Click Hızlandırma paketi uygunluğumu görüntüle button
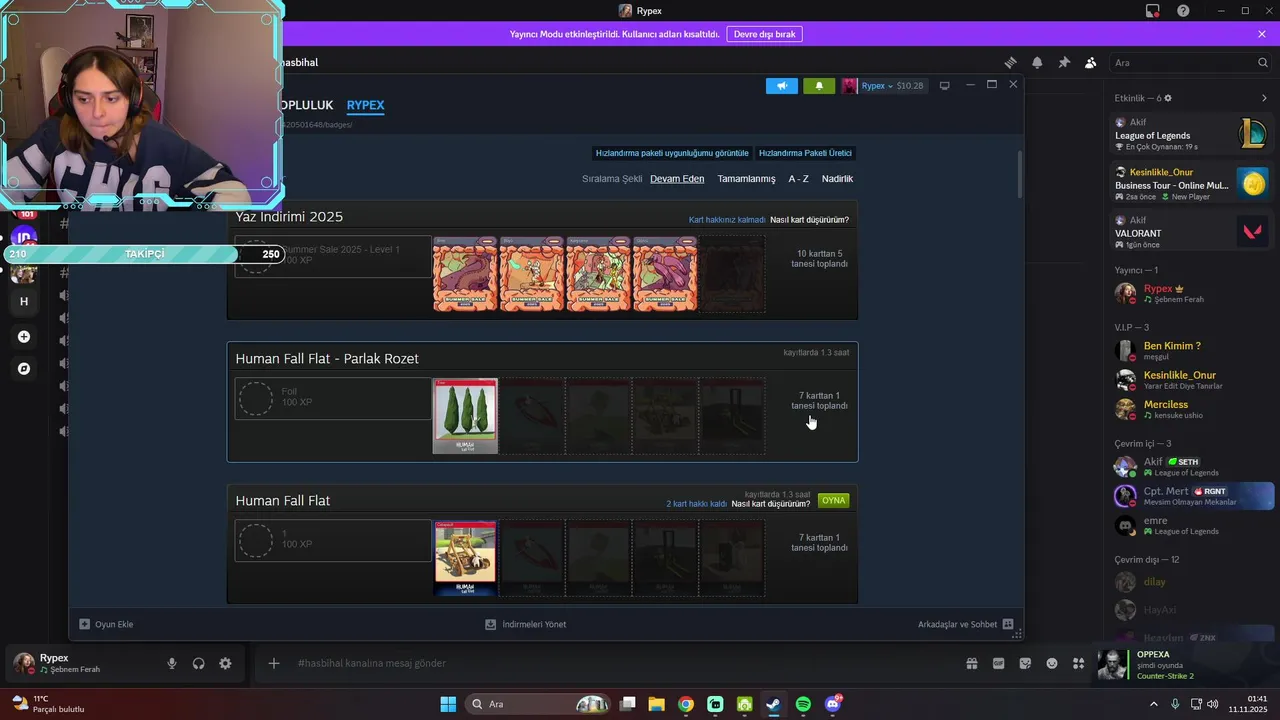 coord(672,153)
